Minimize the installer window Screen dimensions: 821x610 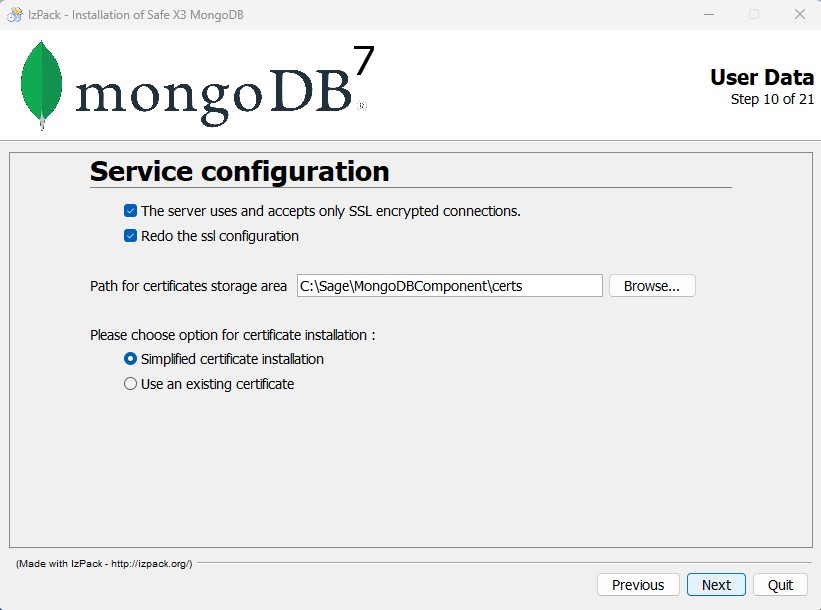coord(708,14)
